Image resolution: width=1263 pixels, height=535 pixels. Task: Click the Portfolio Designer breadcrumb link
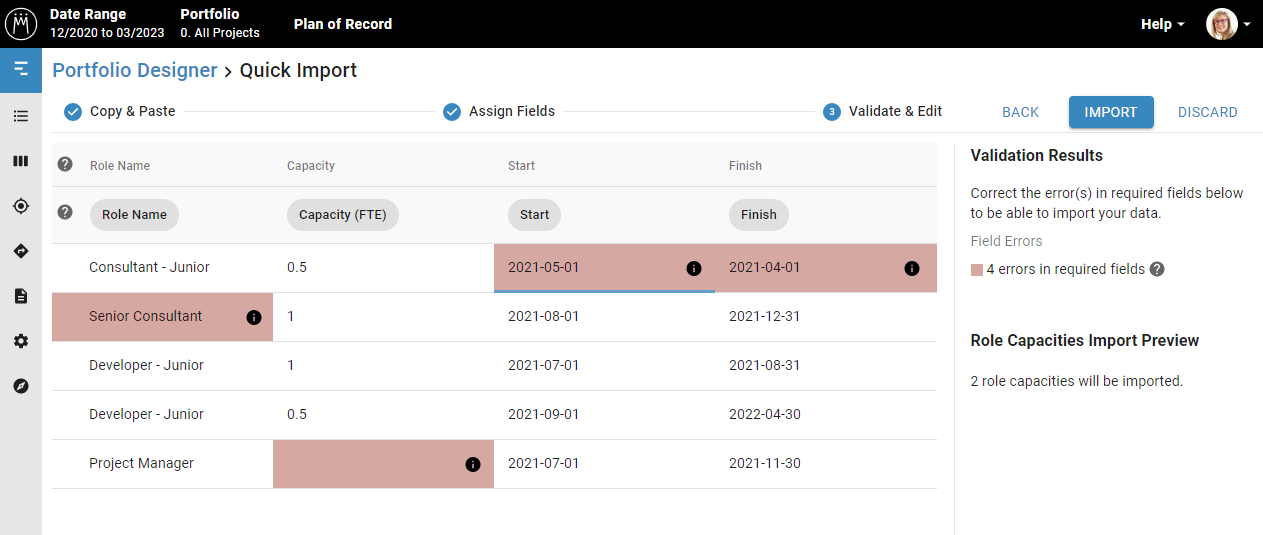[x=134, y=70]
